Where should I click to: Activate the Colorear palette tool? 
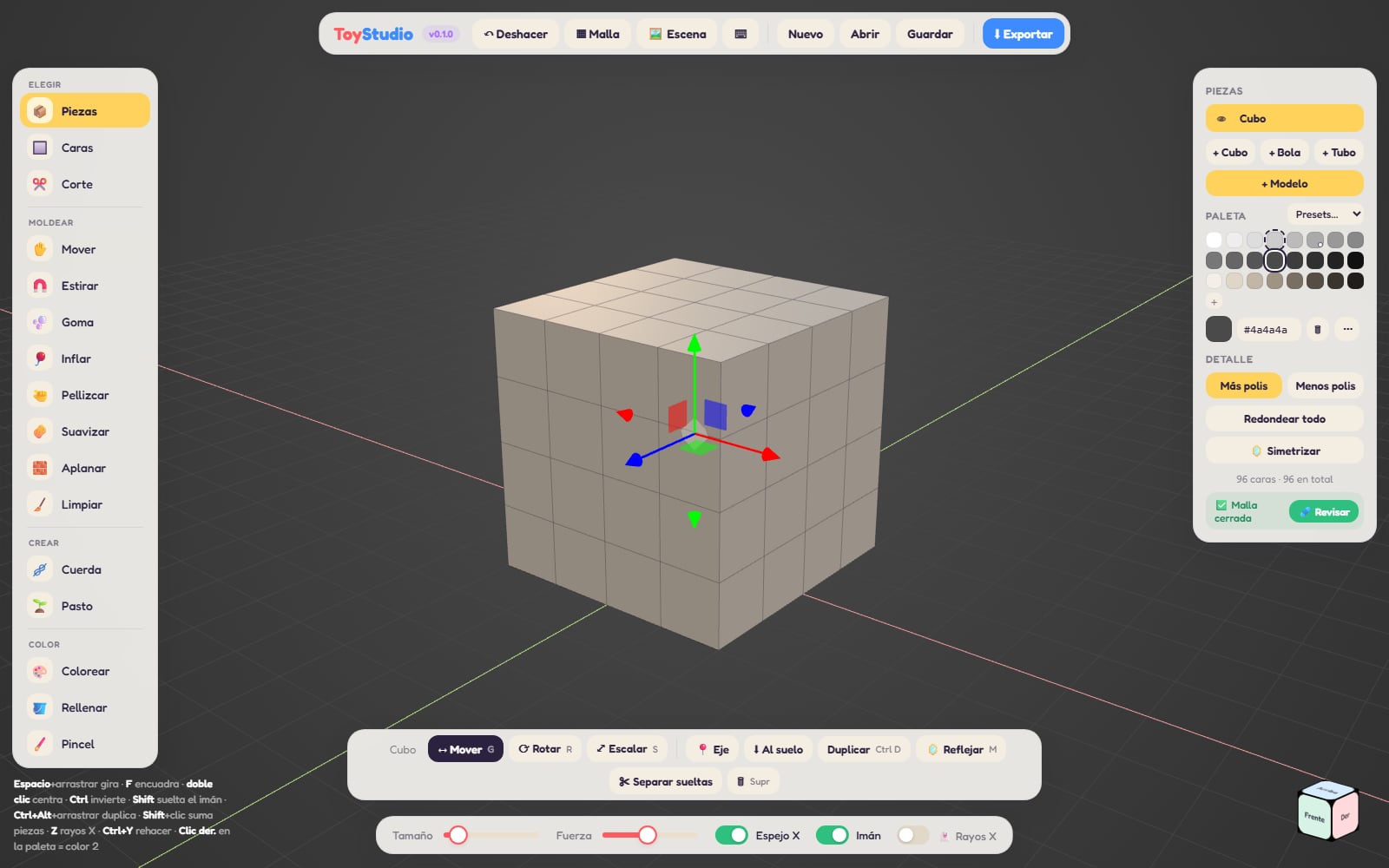pyautogui.click(x=84, y=671)
